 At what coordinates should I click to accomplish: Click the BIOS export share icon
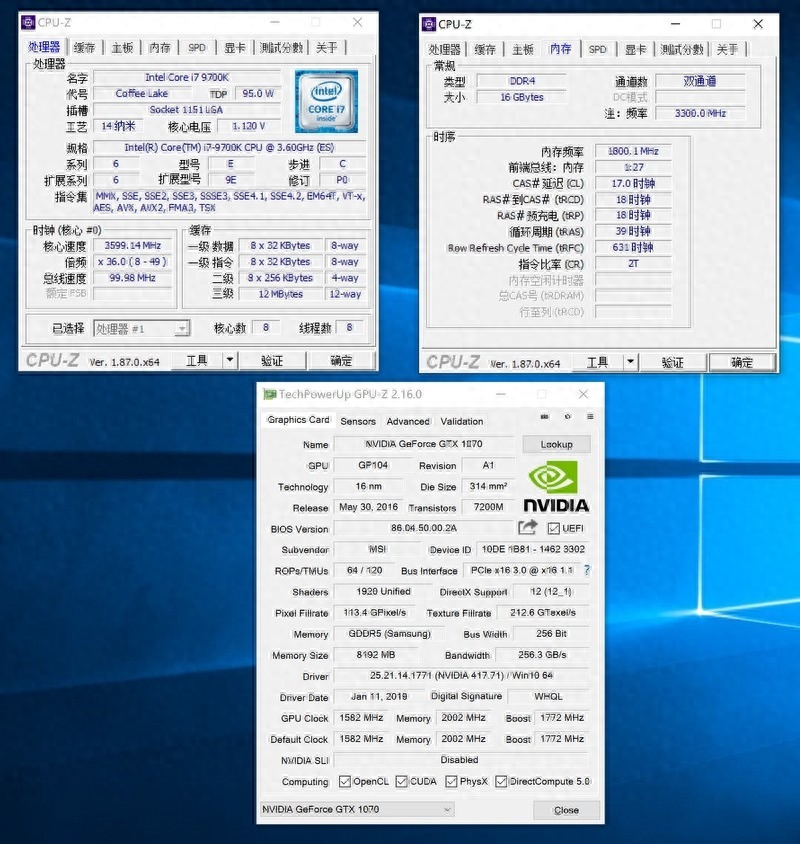point(528,527)
